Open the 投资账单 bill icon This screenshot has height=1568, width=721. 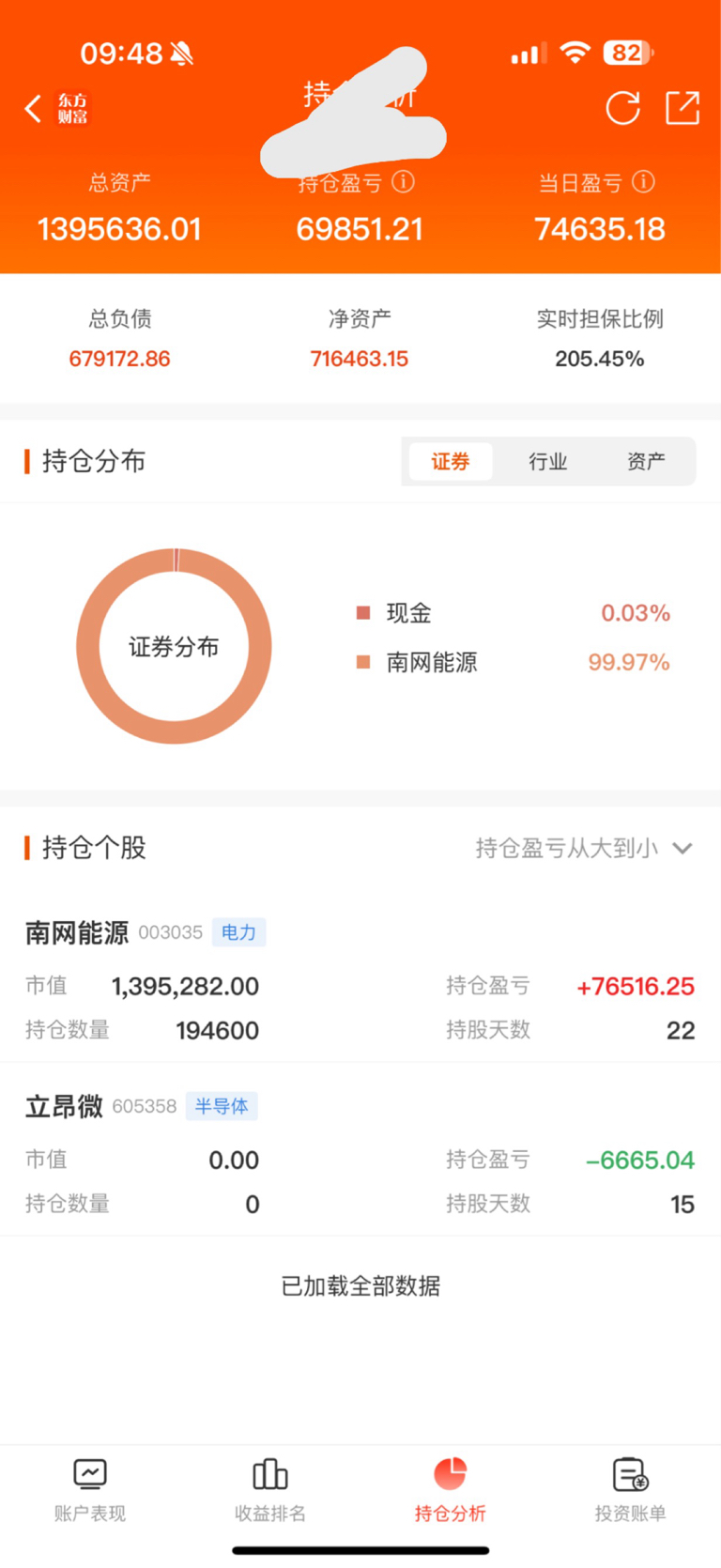pyautogui.click(x=630, y=1474)
